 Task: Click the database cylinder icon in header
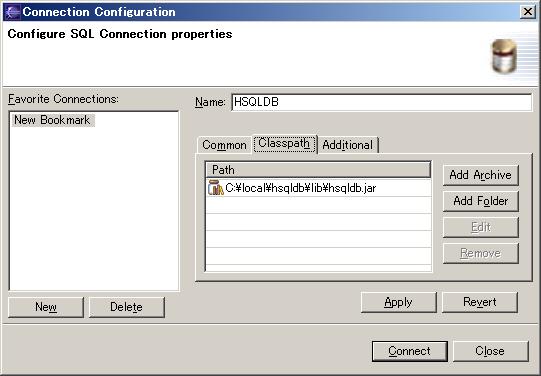click(504, 56)
